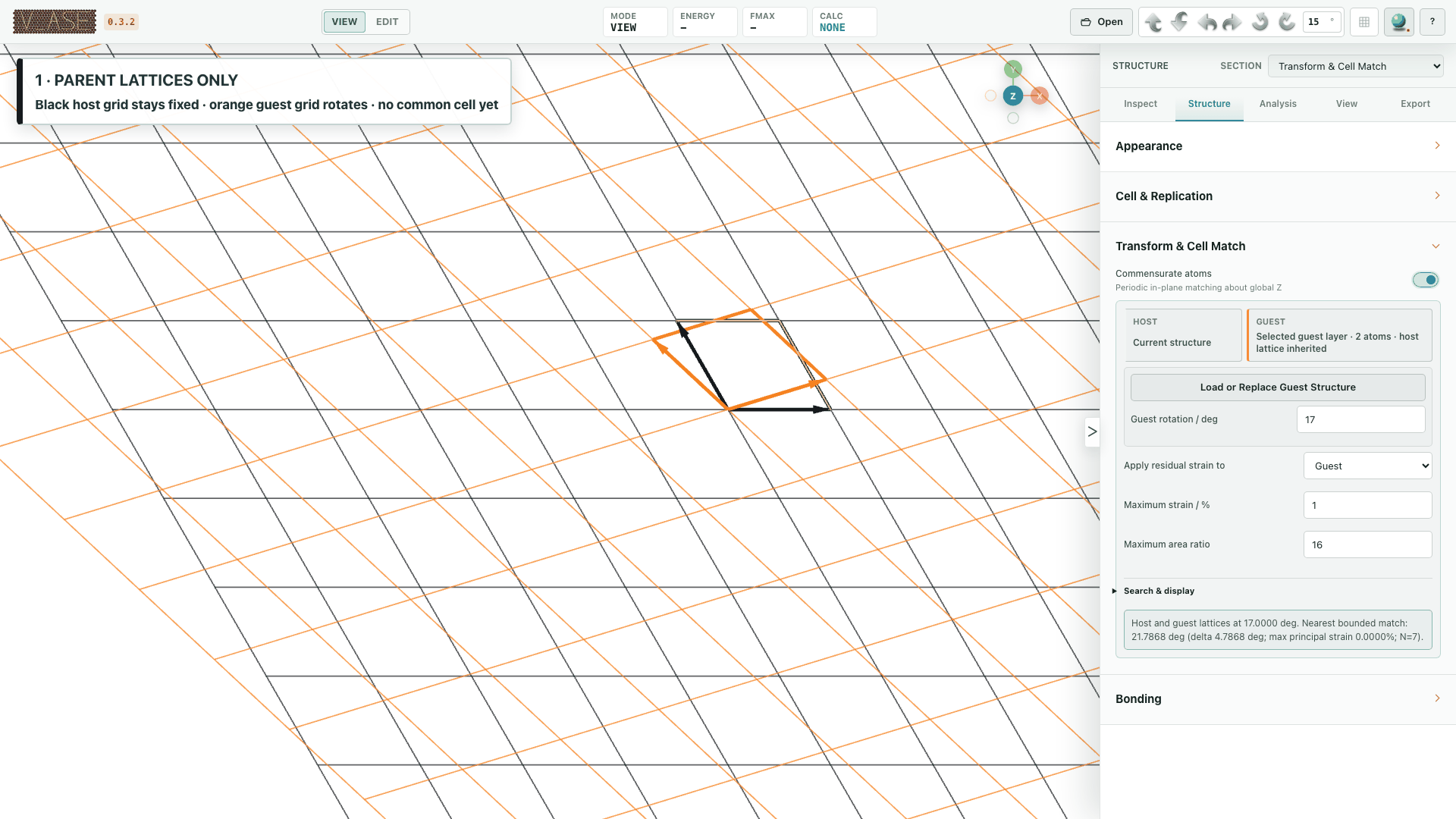1456x819 pixels.
Task: Switch to EDIT mode
Action: point(387,22)
